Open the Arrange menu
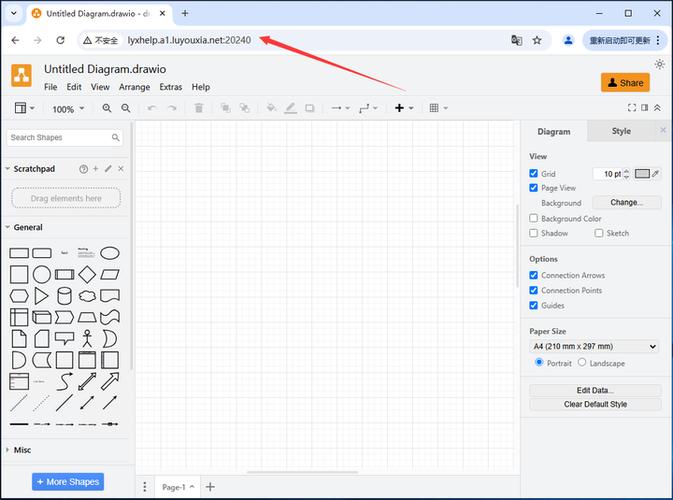 tap(134, 87)
